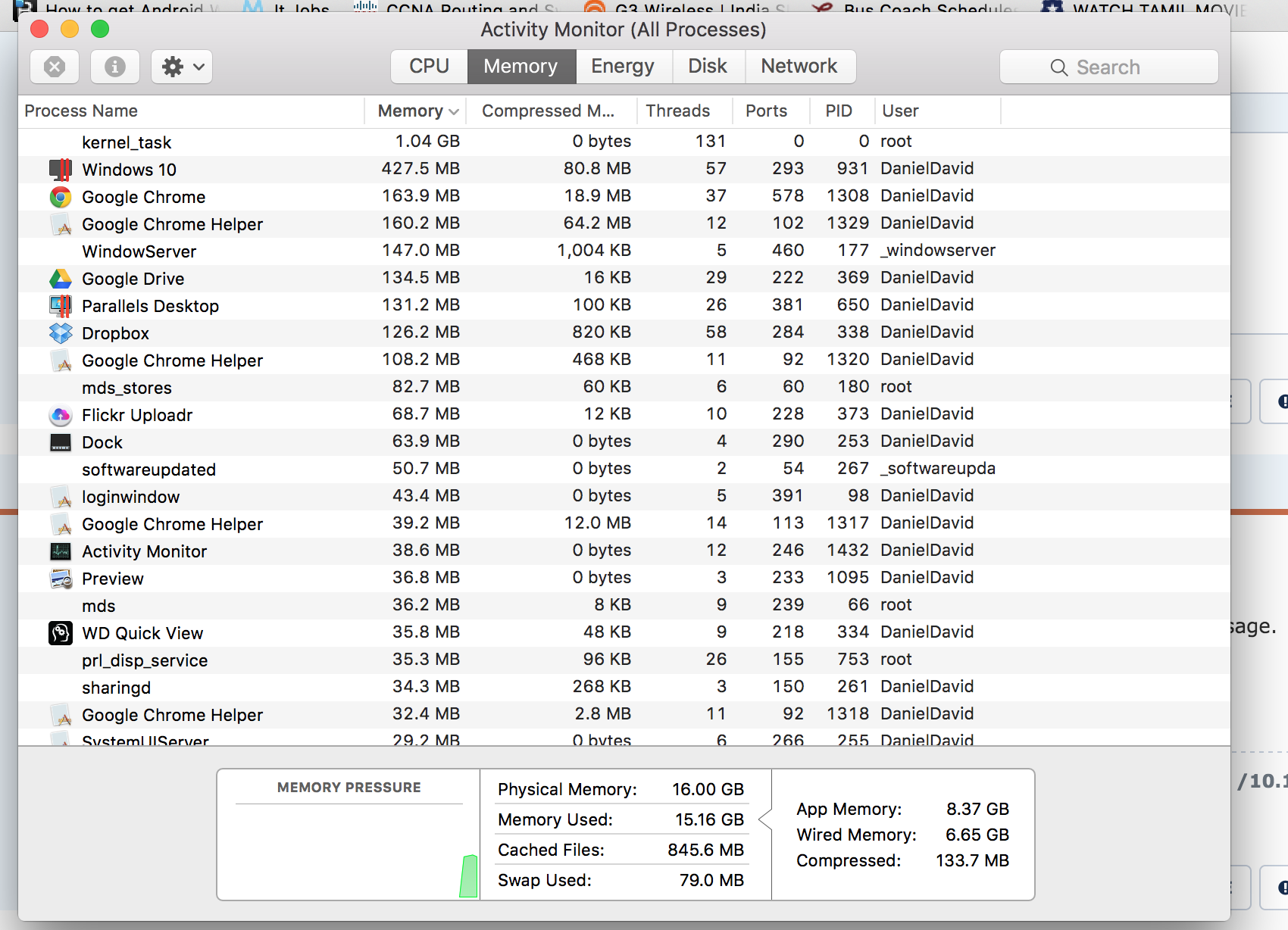This screenshot has height=930, width=1288.
Task: Click the Activity Monitor process icon
Action: click(x=61, y=551)
